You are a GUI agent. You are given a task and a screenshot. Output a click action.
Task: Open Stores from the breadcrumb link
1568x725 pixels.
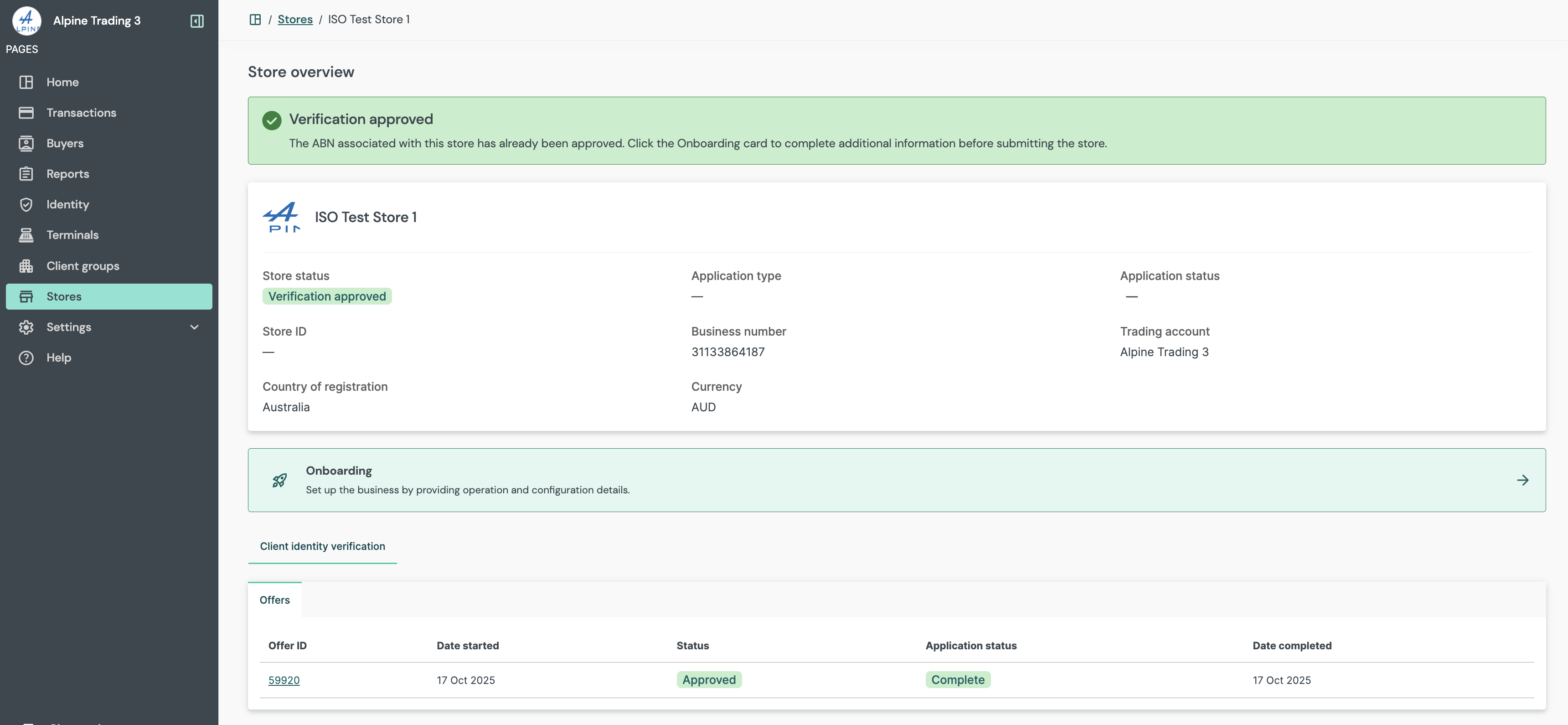point(295,19)
